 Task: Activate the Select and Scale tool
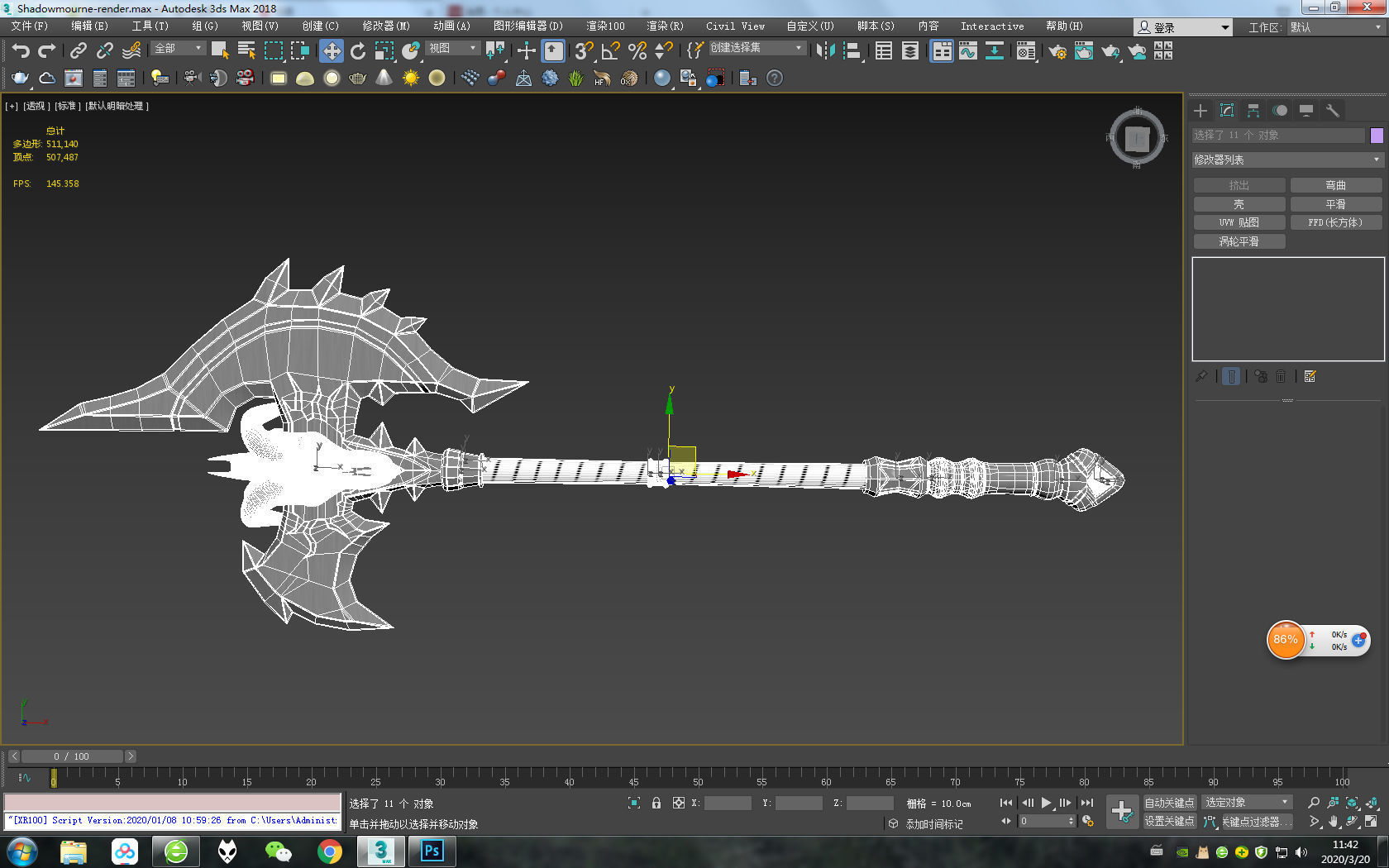coord(384,50)
